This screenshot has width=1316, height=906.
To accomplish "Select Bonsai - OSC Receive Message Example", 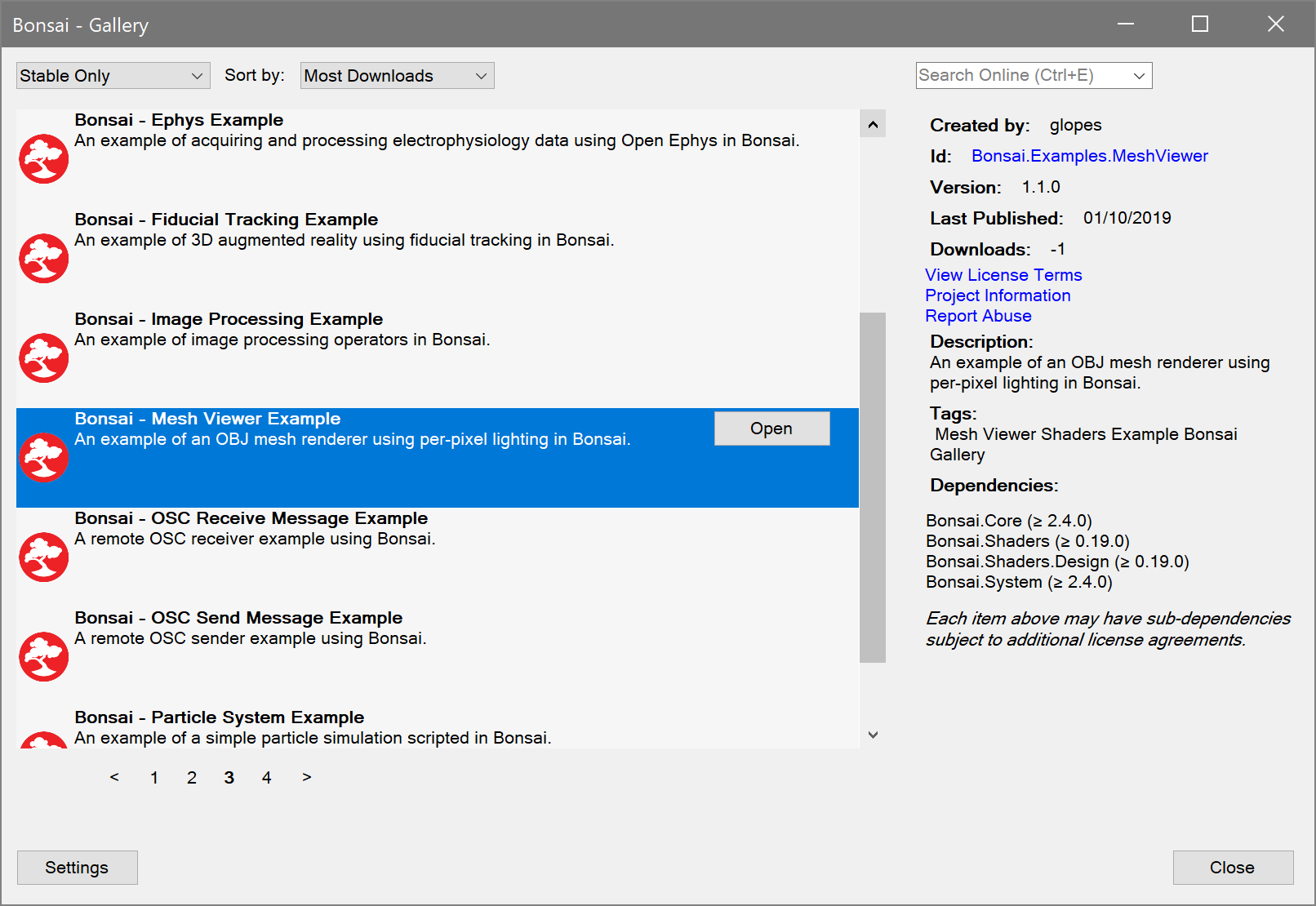I will (x=251, y=518).
